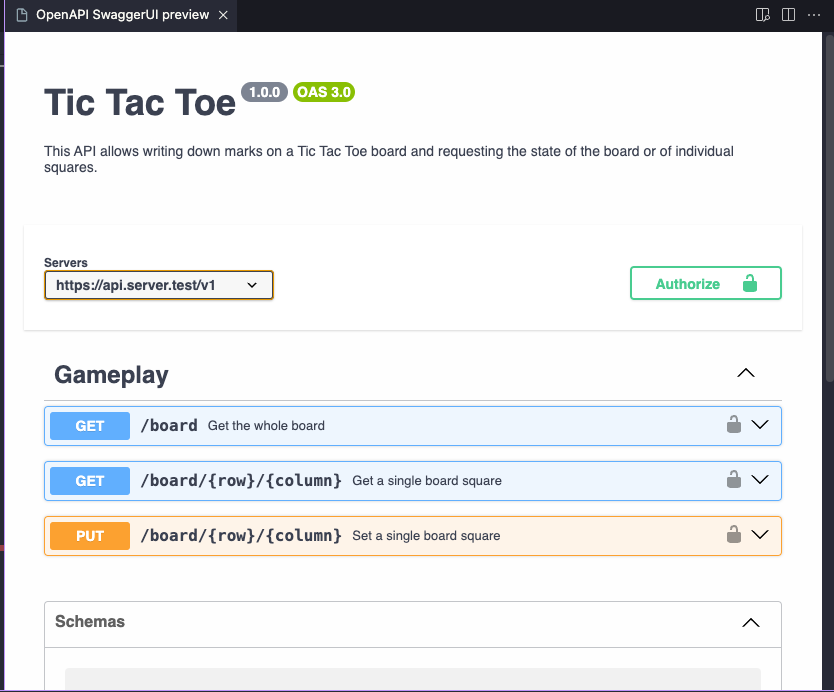The width and height of the screenshot is (834, 692).
Task: Open the more actions ellipsis menu
Action: click(815, 15)
